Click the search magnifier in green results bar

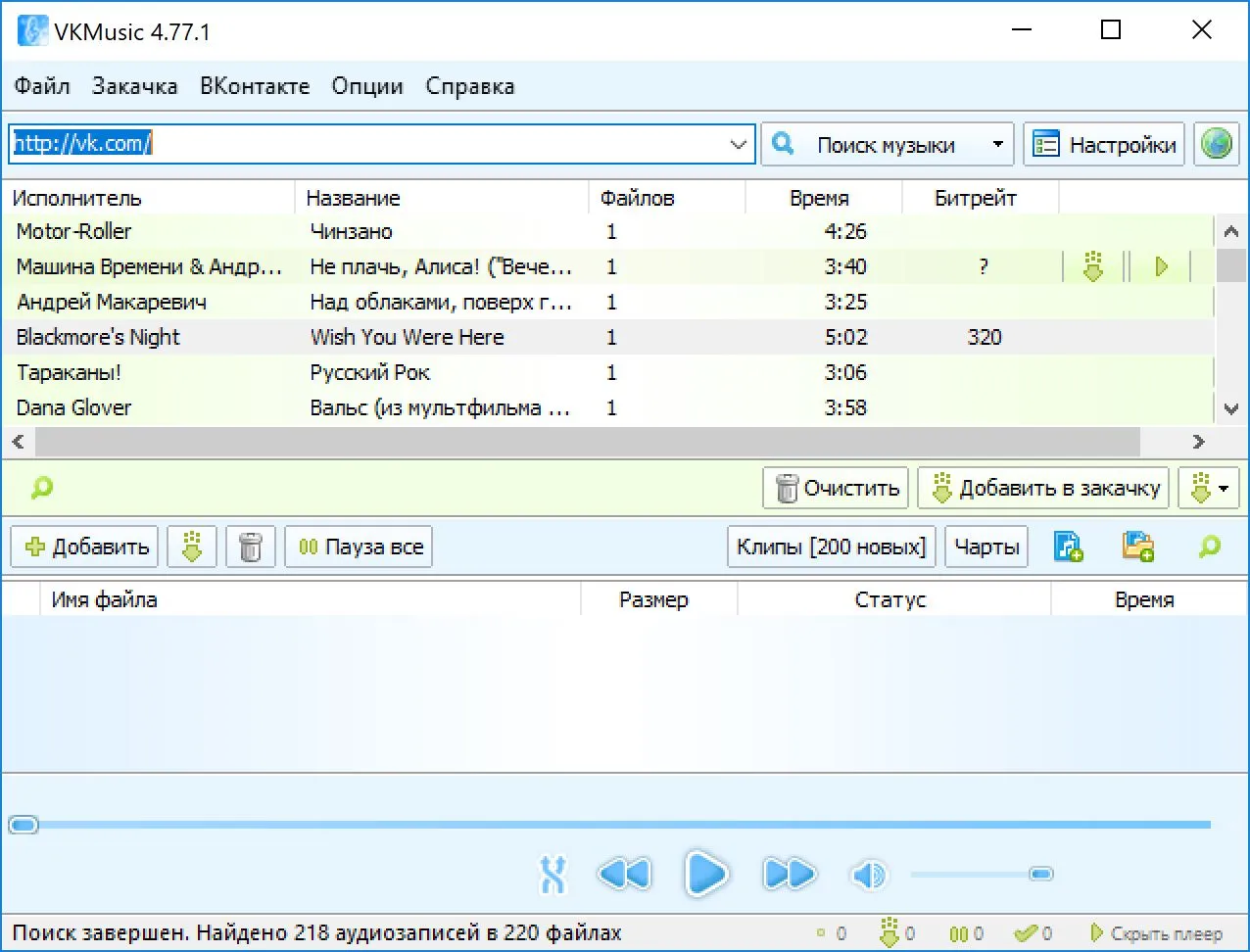[x=41, y=487]
